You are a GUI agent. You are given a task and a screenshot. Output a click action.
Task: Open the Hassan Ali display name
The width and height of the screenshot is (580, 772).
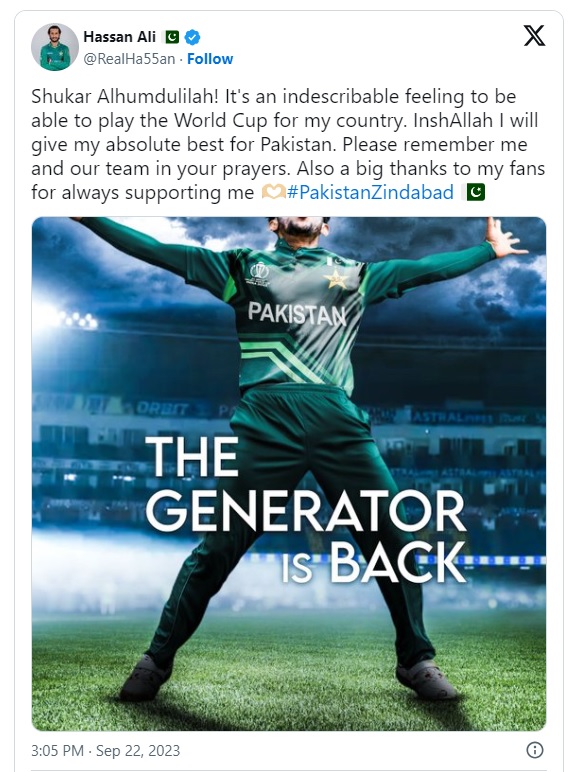pos(120,36)
